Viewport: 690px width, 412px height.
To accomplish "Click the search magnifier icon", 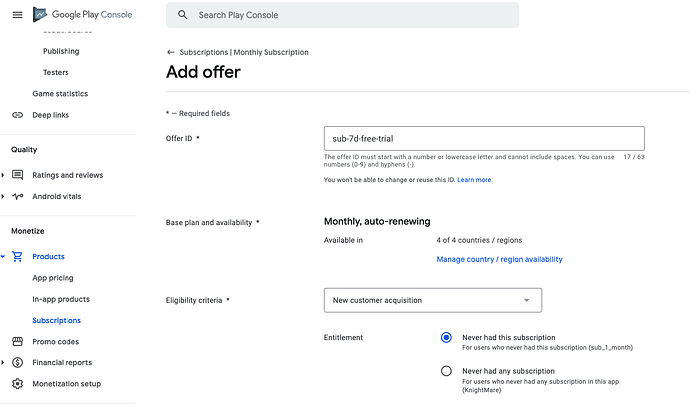I will pos(183,15).
